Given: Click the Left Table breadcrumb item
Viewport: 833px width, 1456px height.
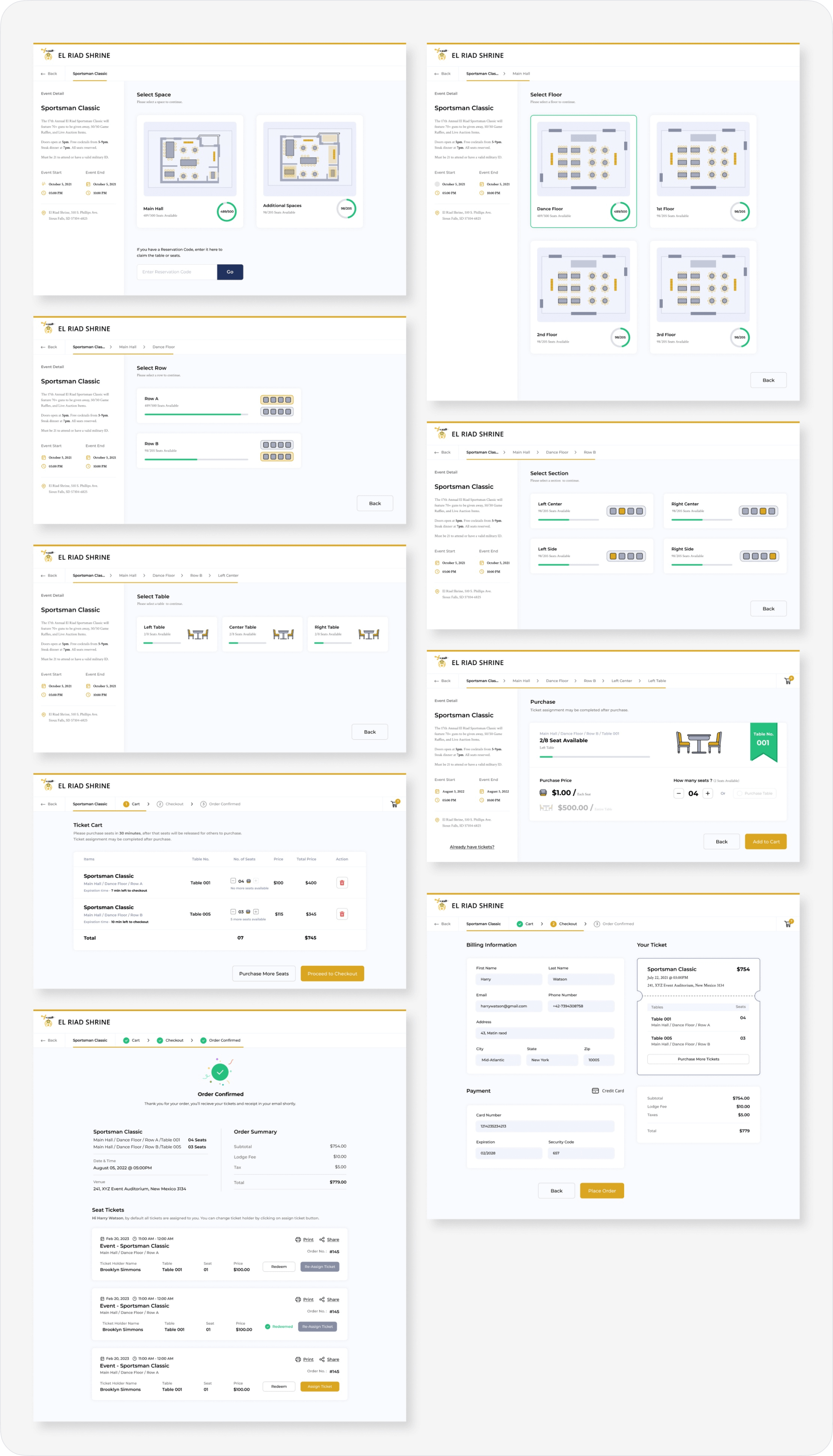Looking at the screenshot, I should (657, 680).
